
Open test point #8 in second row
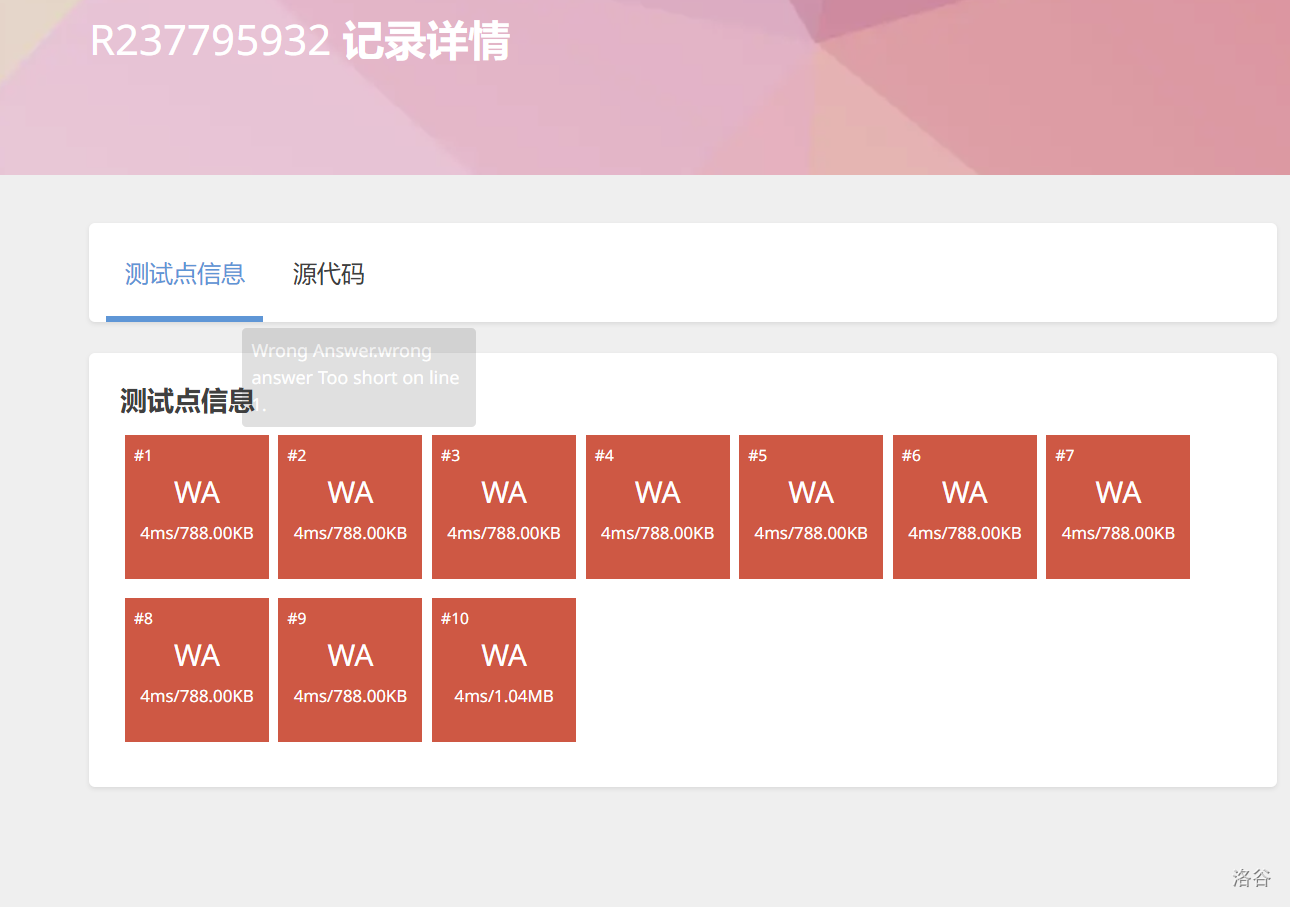point(197,669)
